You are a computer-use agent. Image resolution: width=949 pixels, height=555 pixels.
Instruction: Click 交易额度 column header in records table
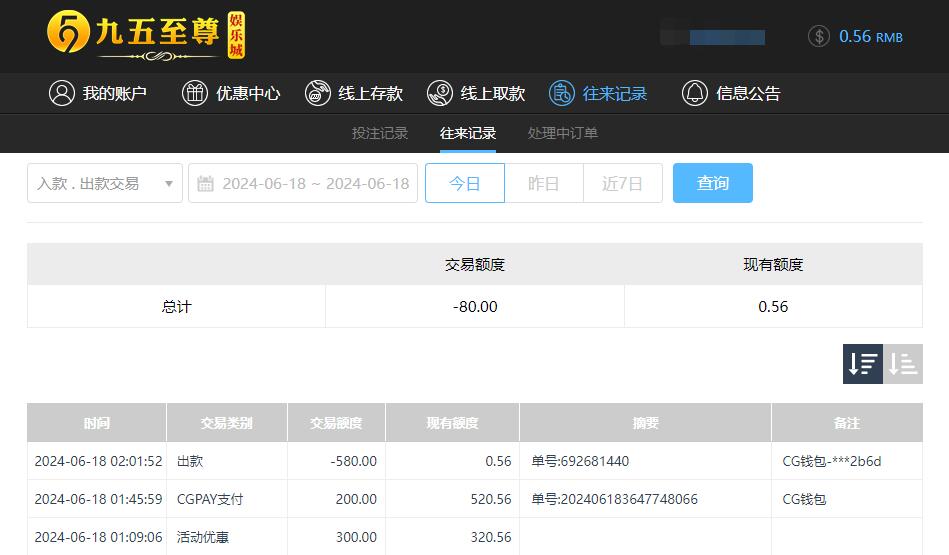(x=337, y=423)
